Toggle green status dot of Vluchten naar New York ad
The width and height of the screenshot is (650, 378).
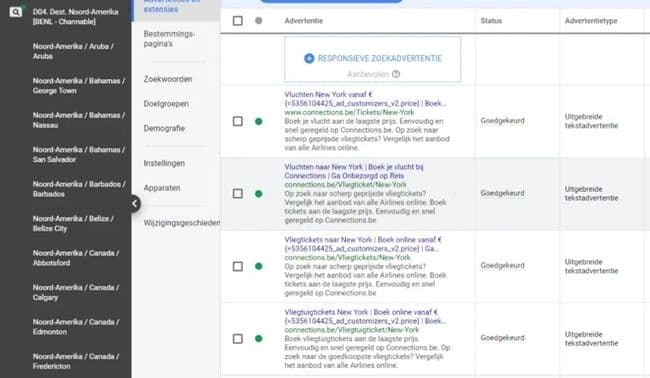[x=259, y=194]
